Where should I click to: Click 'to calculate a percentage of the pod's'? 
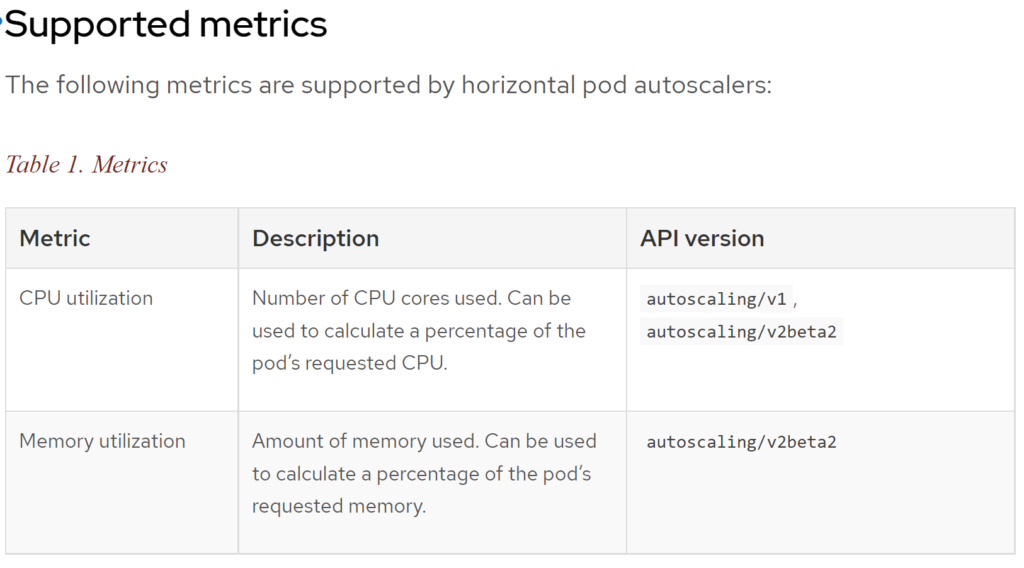pos(421,473)
